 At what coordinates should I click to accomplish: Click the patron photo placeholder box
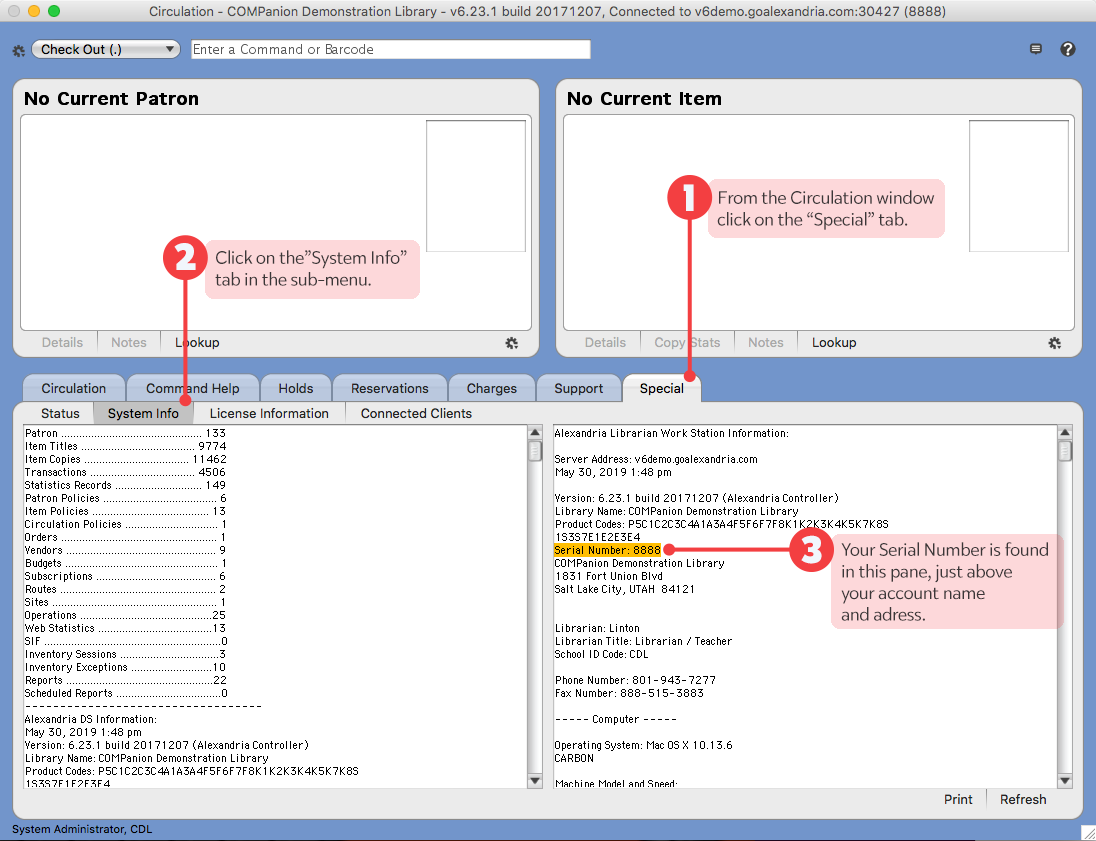point(476,186)
